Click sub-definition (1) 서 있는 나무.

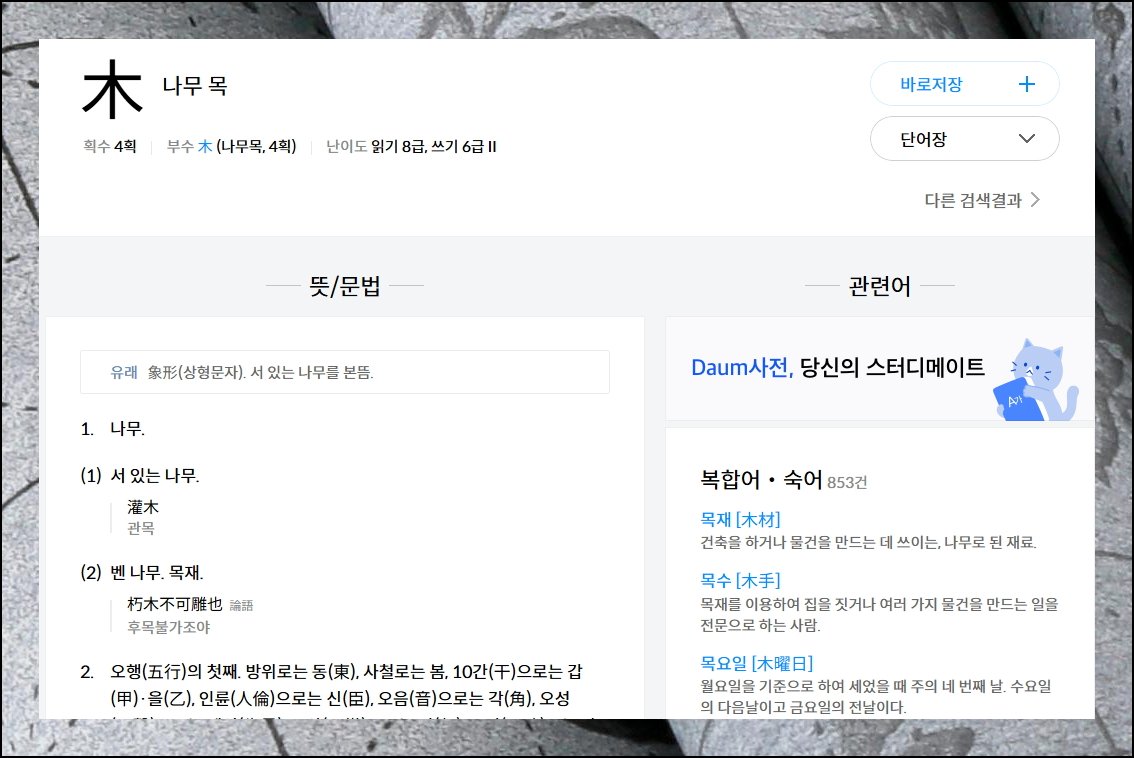click(140, 475)
